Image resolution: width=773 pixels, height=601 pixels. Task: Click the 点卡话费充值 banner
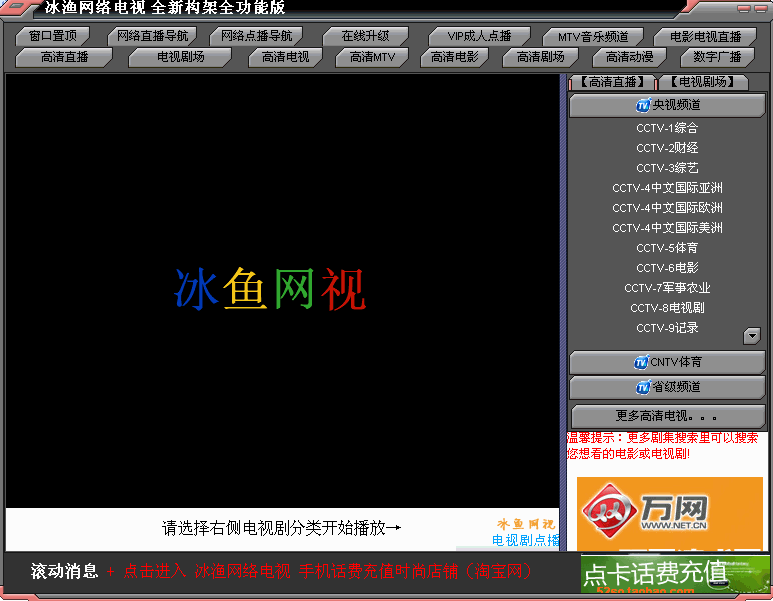click(675, 574)
